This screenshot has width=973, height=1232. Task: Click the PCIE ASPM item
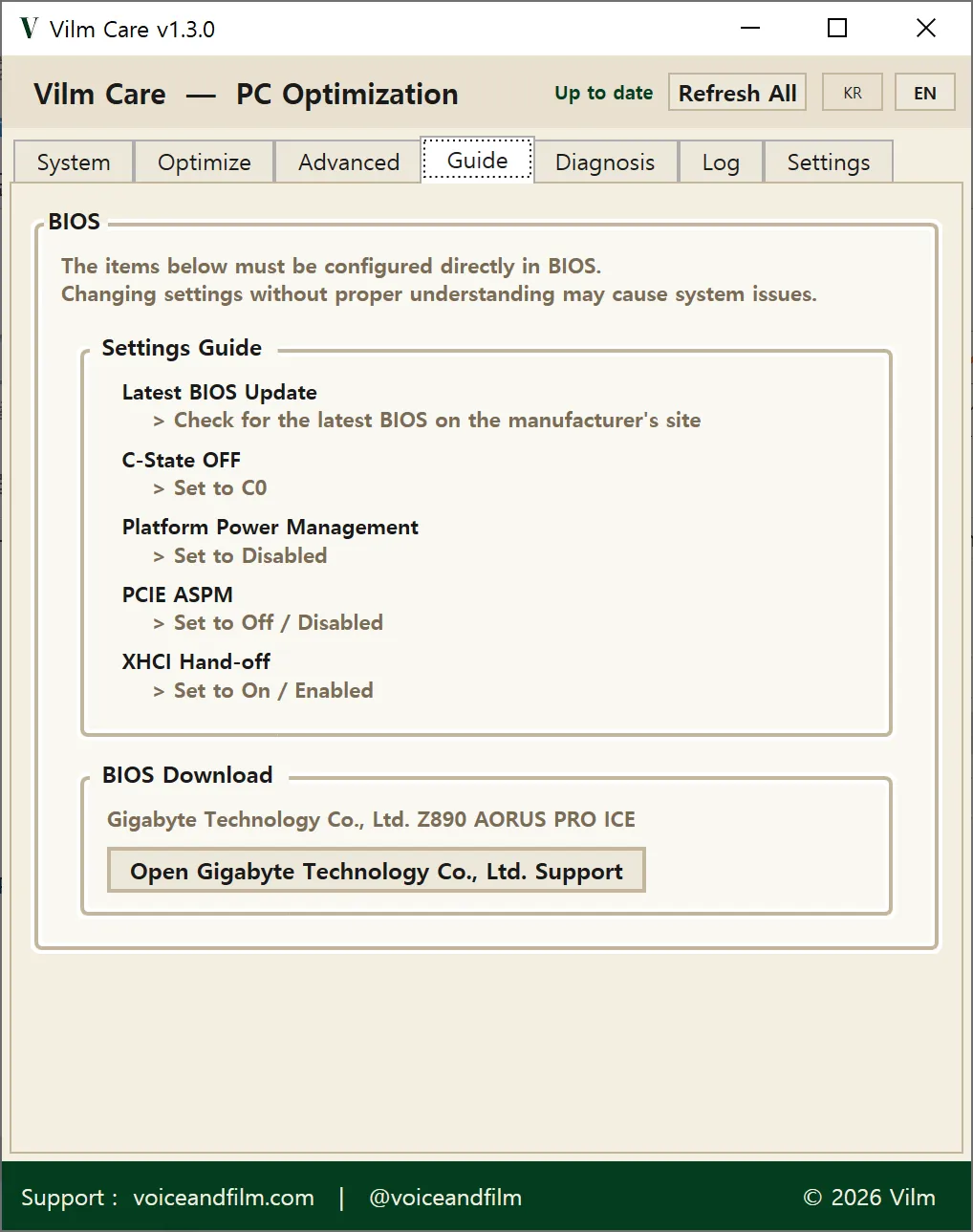coord(178,594)
